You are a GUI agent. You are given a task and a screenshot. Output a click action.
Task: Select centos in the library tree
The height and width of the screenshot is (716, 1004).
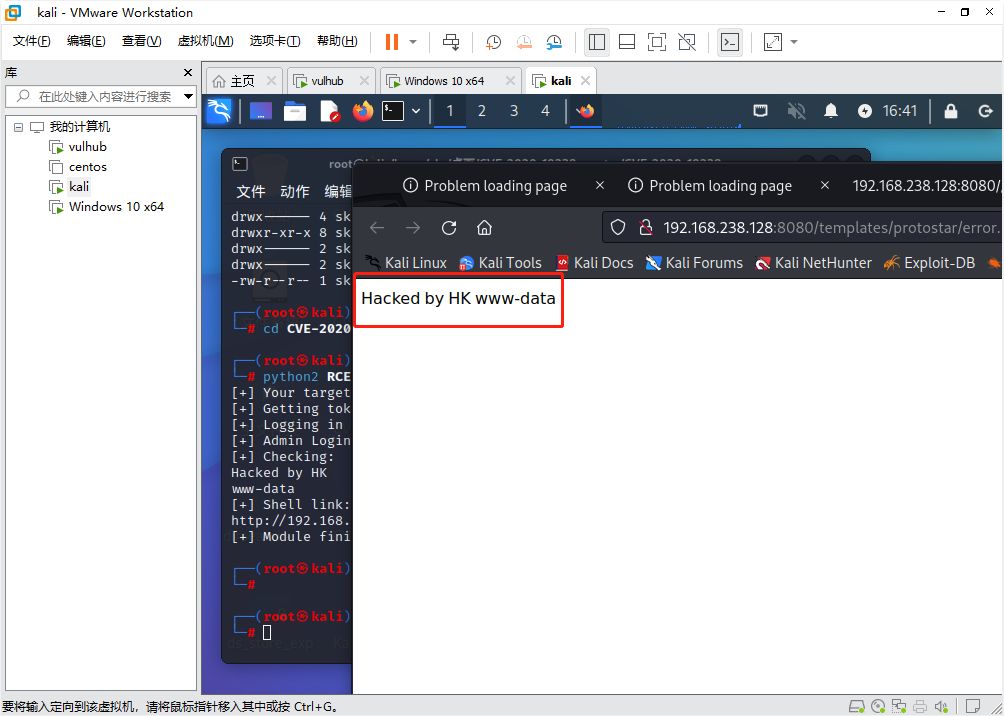click(x=78, y=167)
